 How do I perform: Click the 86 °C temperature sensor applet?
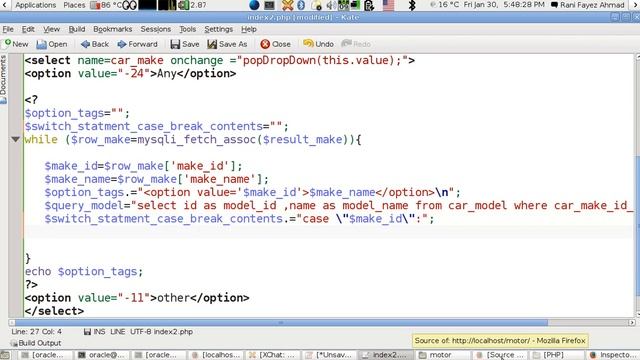tap(106, 5)
